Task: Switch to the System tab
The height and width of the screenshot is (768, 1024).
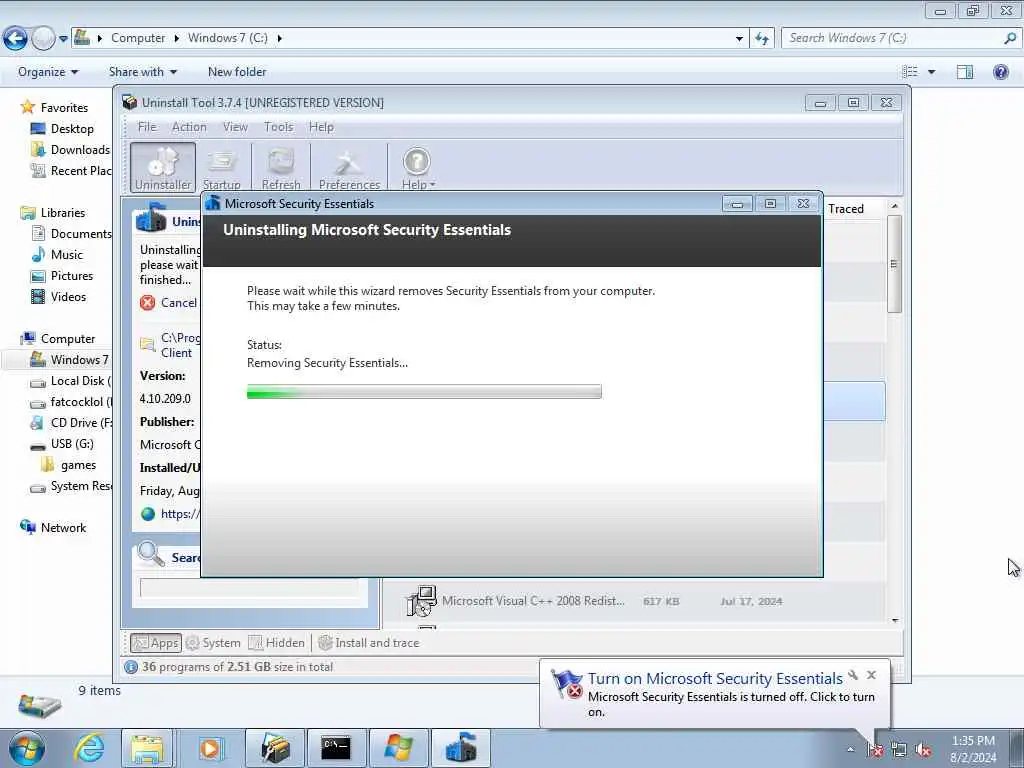Action: 214,643
